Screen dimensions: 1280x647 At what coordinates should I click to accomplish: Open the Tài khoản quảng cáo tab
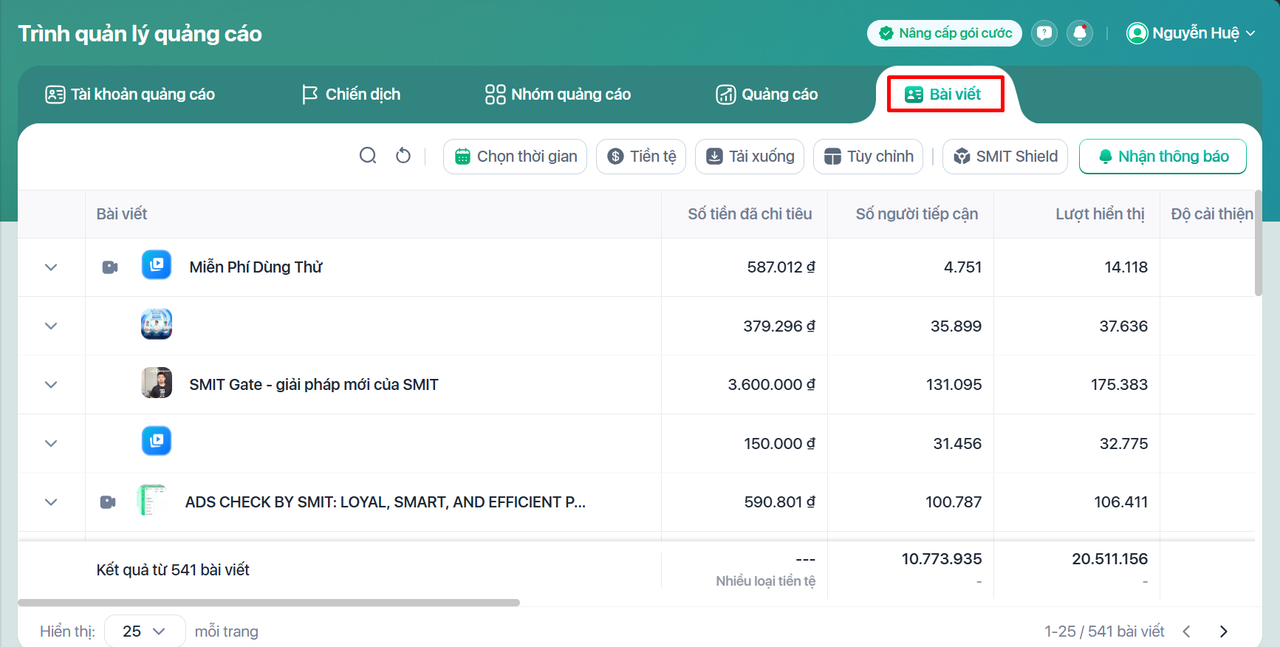point(130,94)
